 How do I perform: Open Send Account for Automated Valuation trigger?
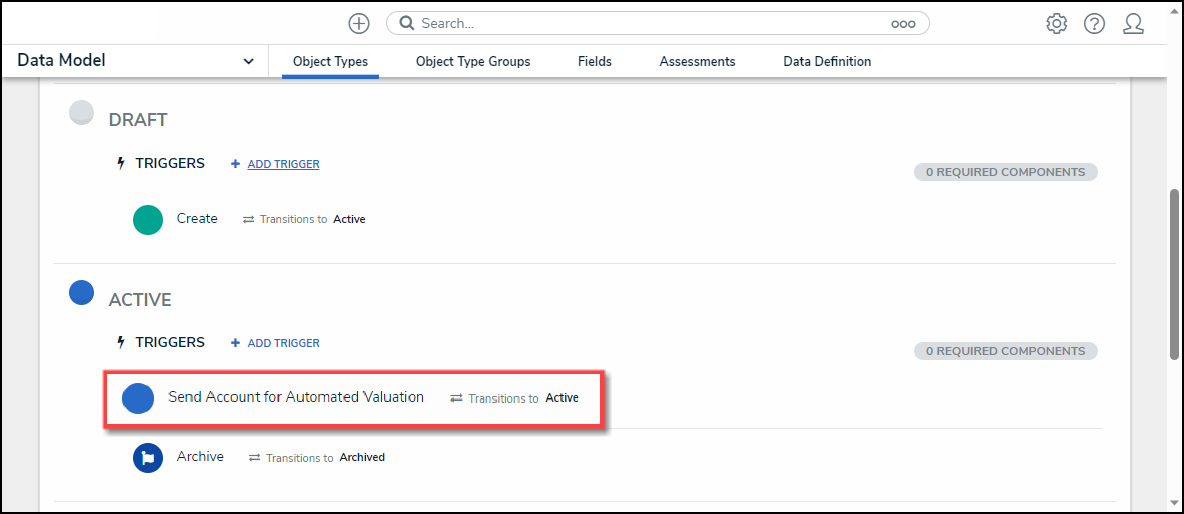click(296, 397)
